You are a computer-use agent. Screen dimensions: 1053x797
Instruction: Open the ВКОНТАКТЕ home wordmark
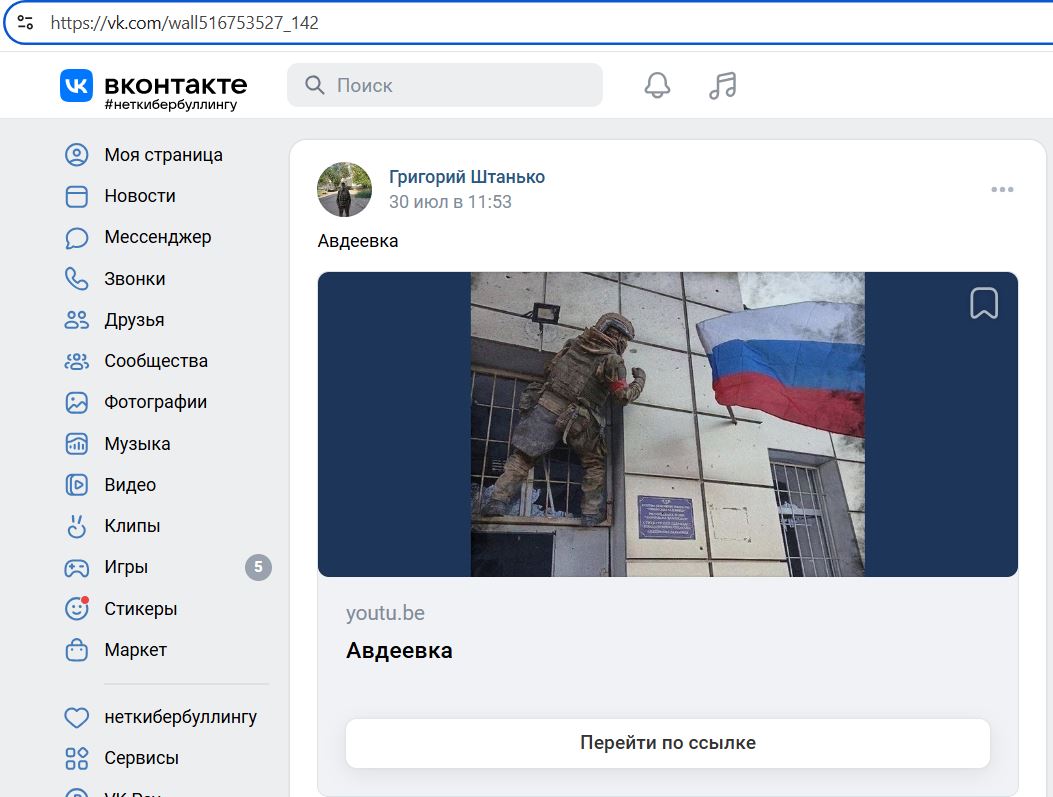[x=175, y=85]
